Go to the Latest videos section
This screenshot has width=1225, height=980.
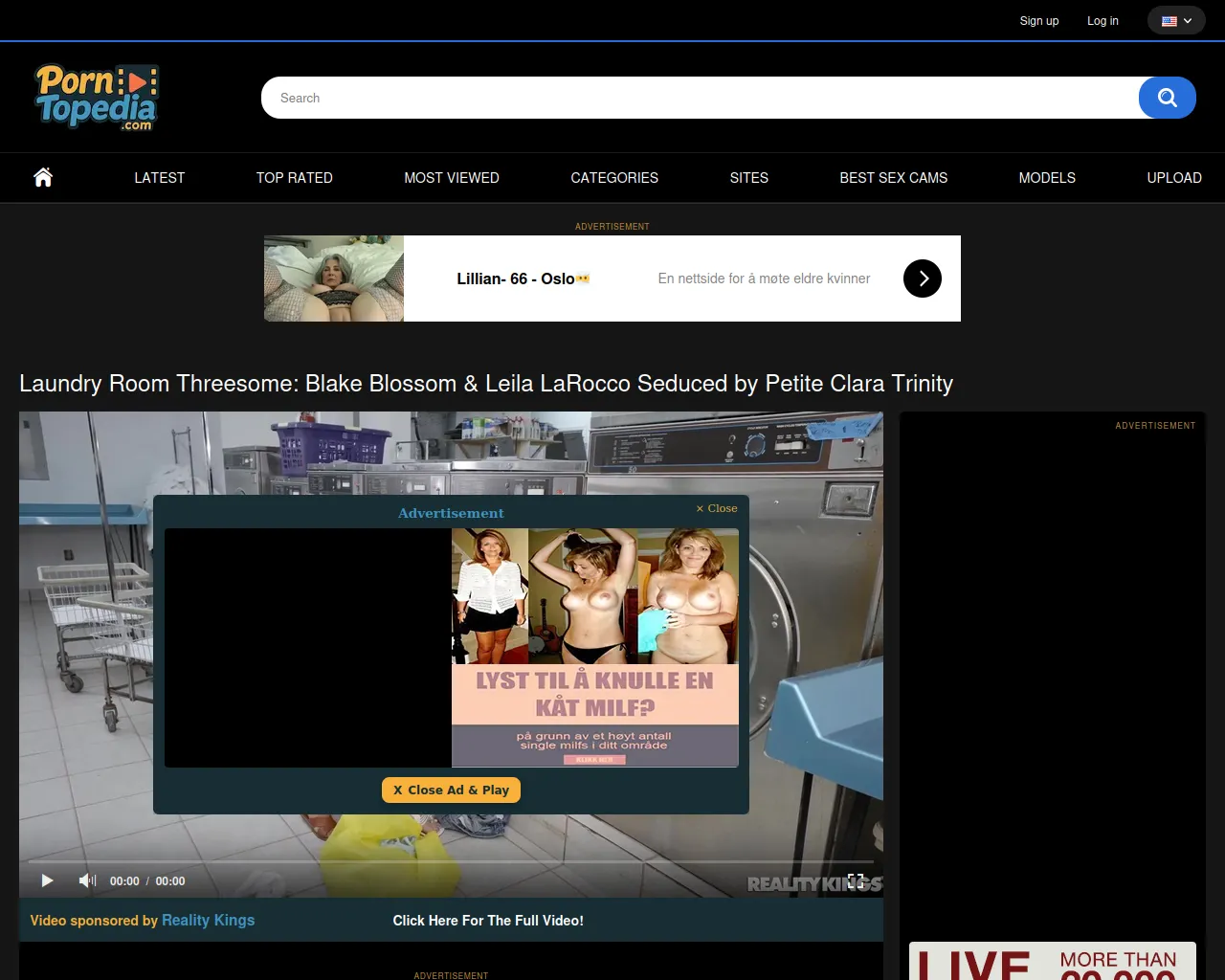(x=159, y=178)
